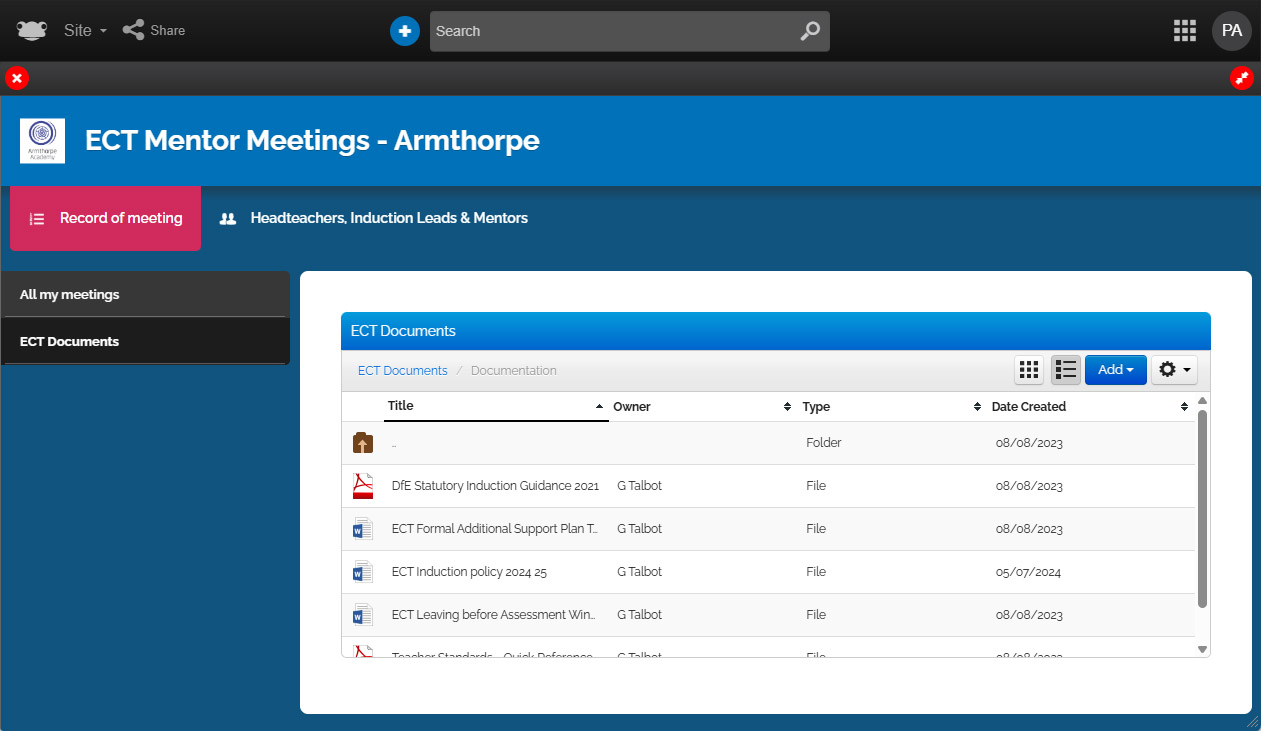Select the Record of meeting tab
The width and height of the screenshot is (1261, 731).
coord(106,218)
